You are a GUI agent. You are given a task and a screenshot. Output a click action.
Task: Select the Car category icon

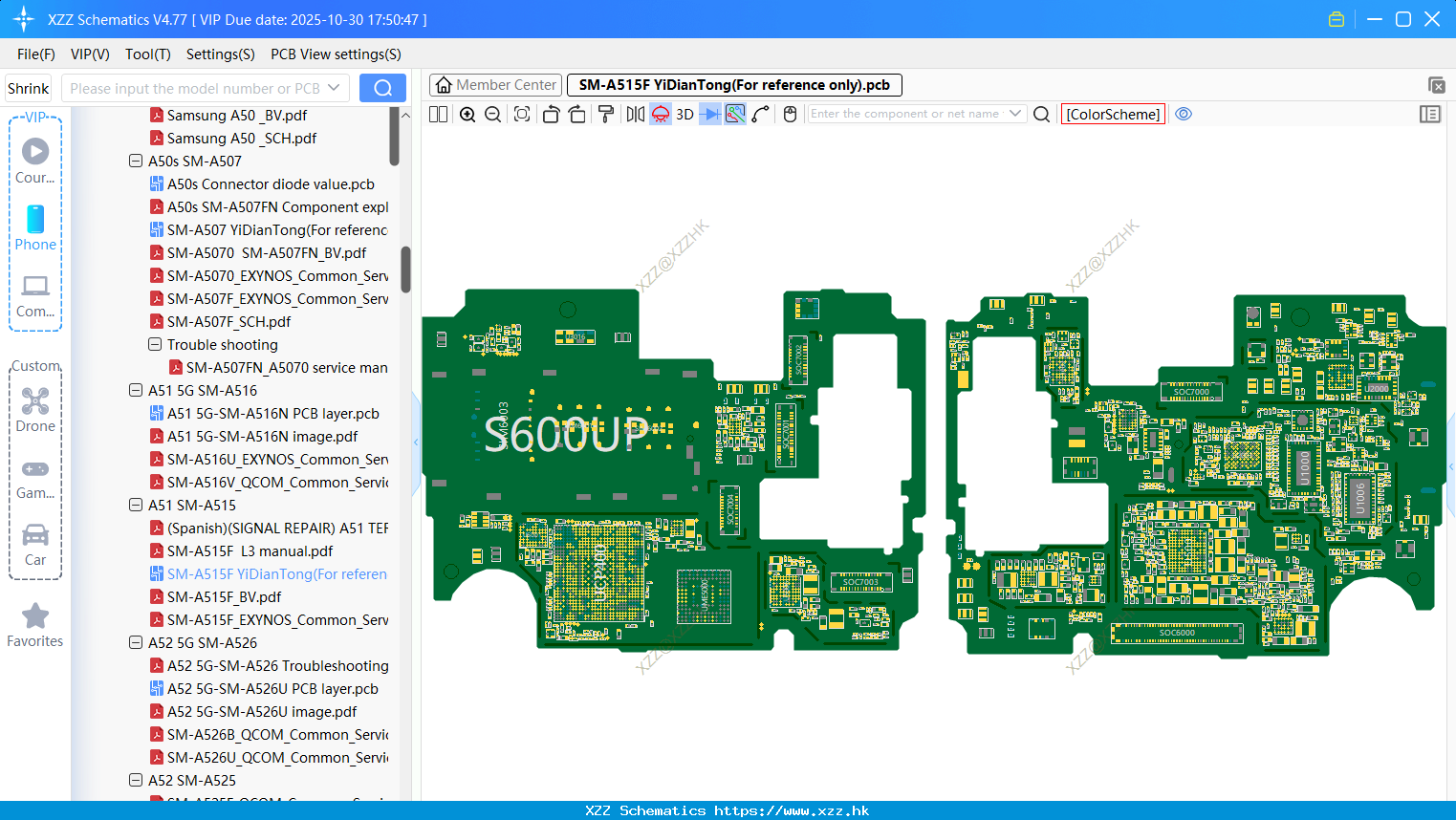point(35,544)
